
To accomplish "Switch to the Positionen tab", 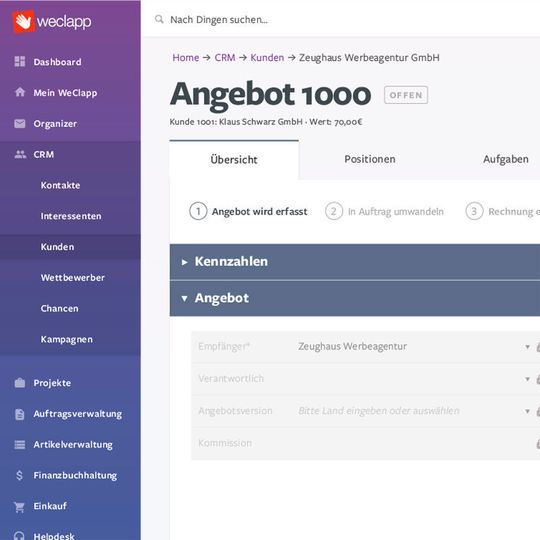I will (x=370, y=159).
